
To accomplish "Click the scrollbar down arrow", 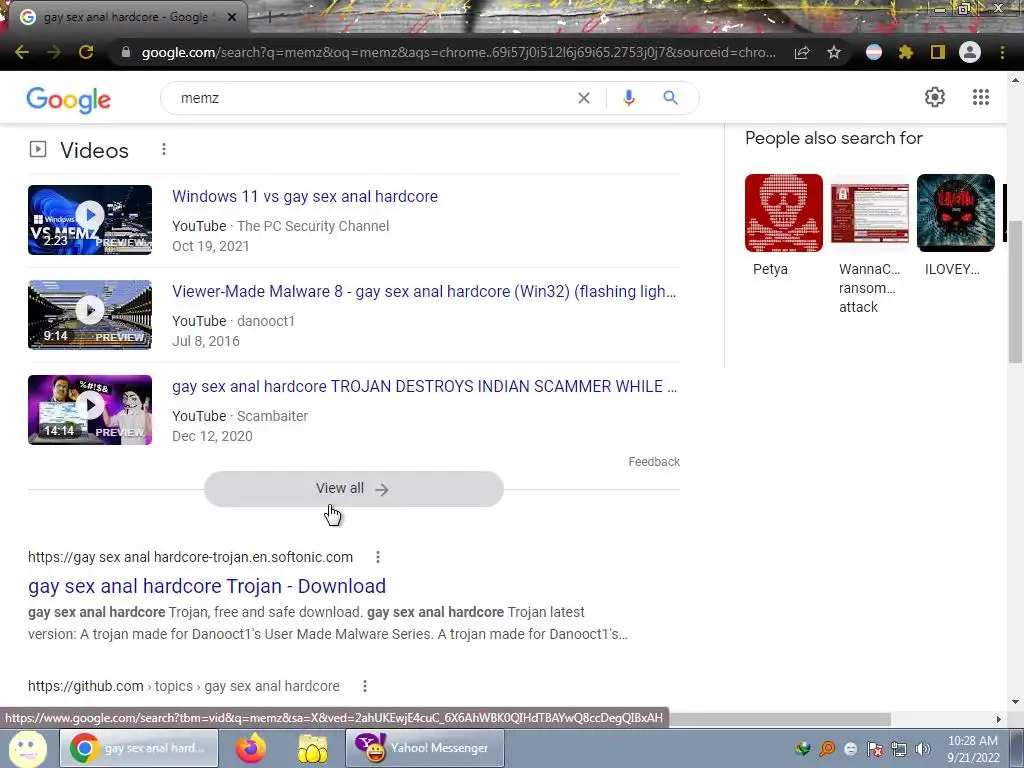I will coord(1015,702).
